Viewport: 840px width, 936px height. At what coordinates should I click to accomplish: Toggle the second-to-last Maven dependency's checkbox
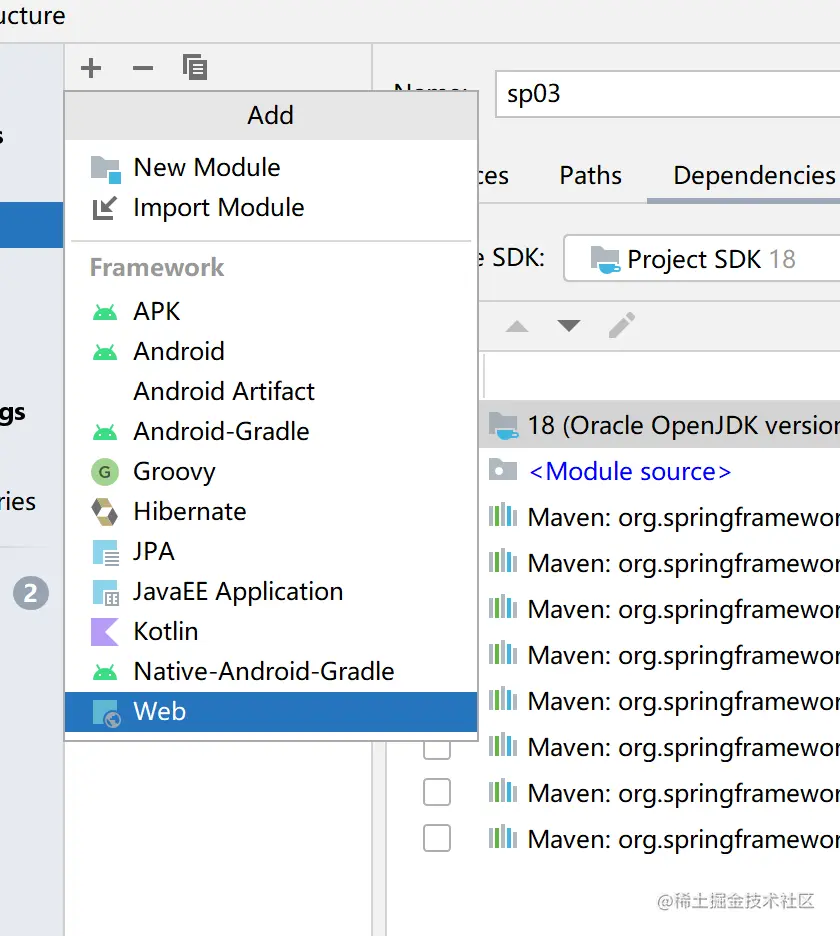pos(437,792)
